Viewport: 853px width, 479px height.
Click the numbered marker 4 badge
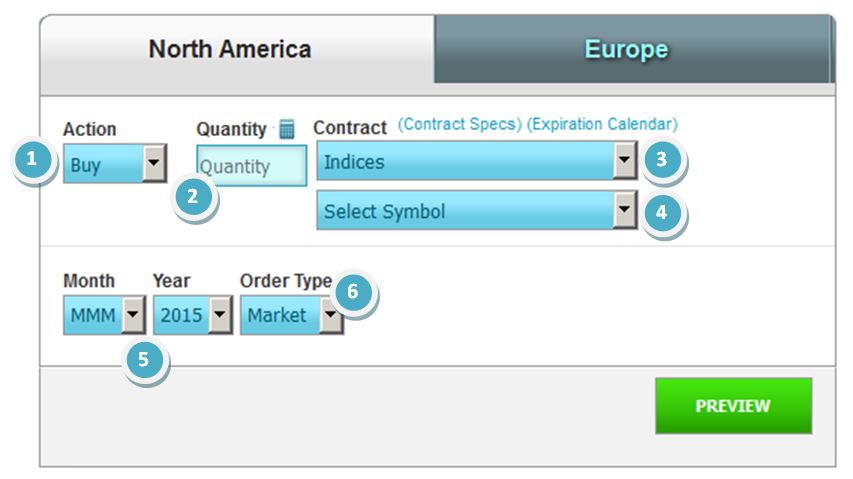[x=661, y=212]
